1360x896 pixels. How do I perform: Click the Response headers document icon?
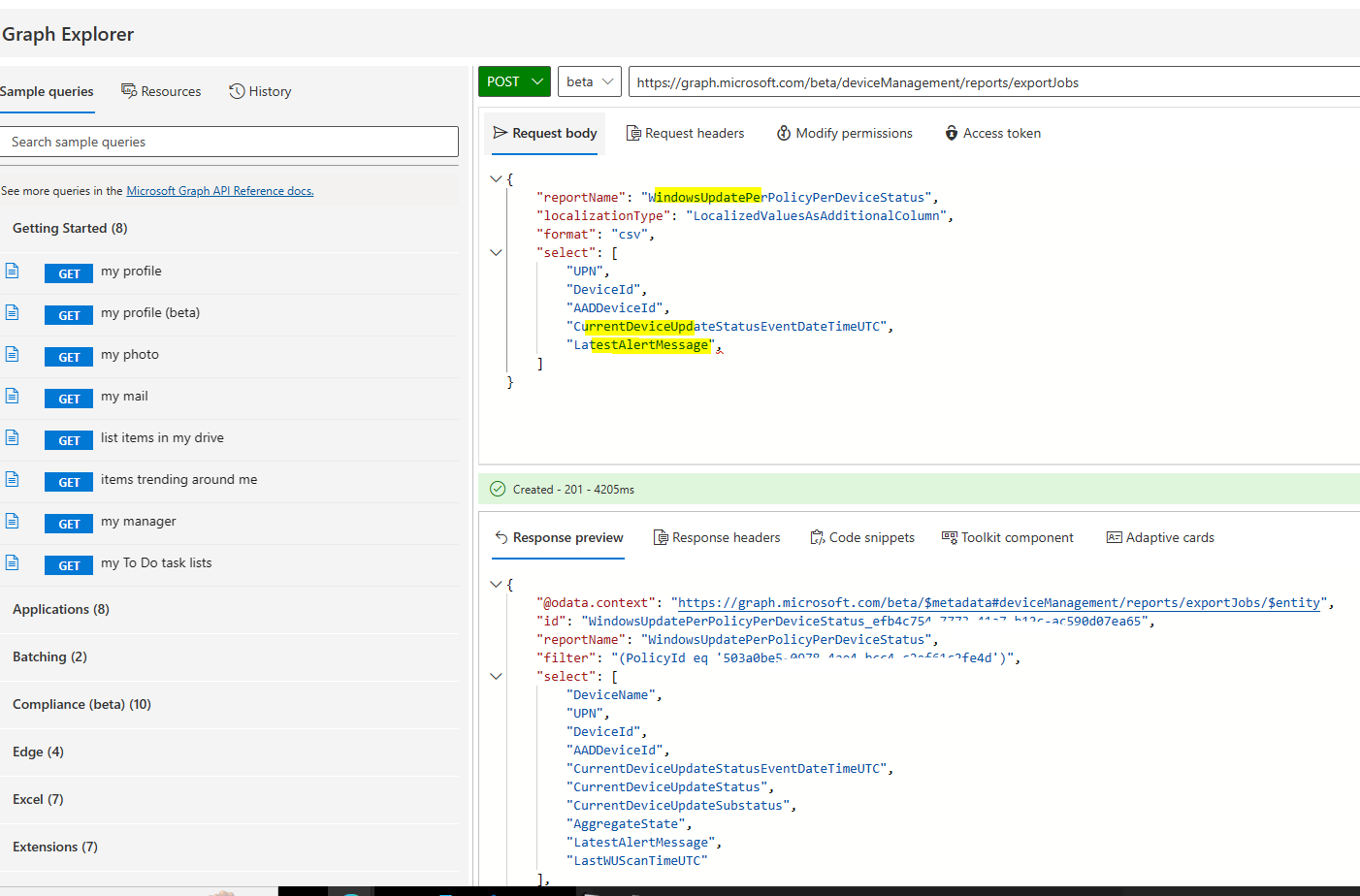coord(661,537)
